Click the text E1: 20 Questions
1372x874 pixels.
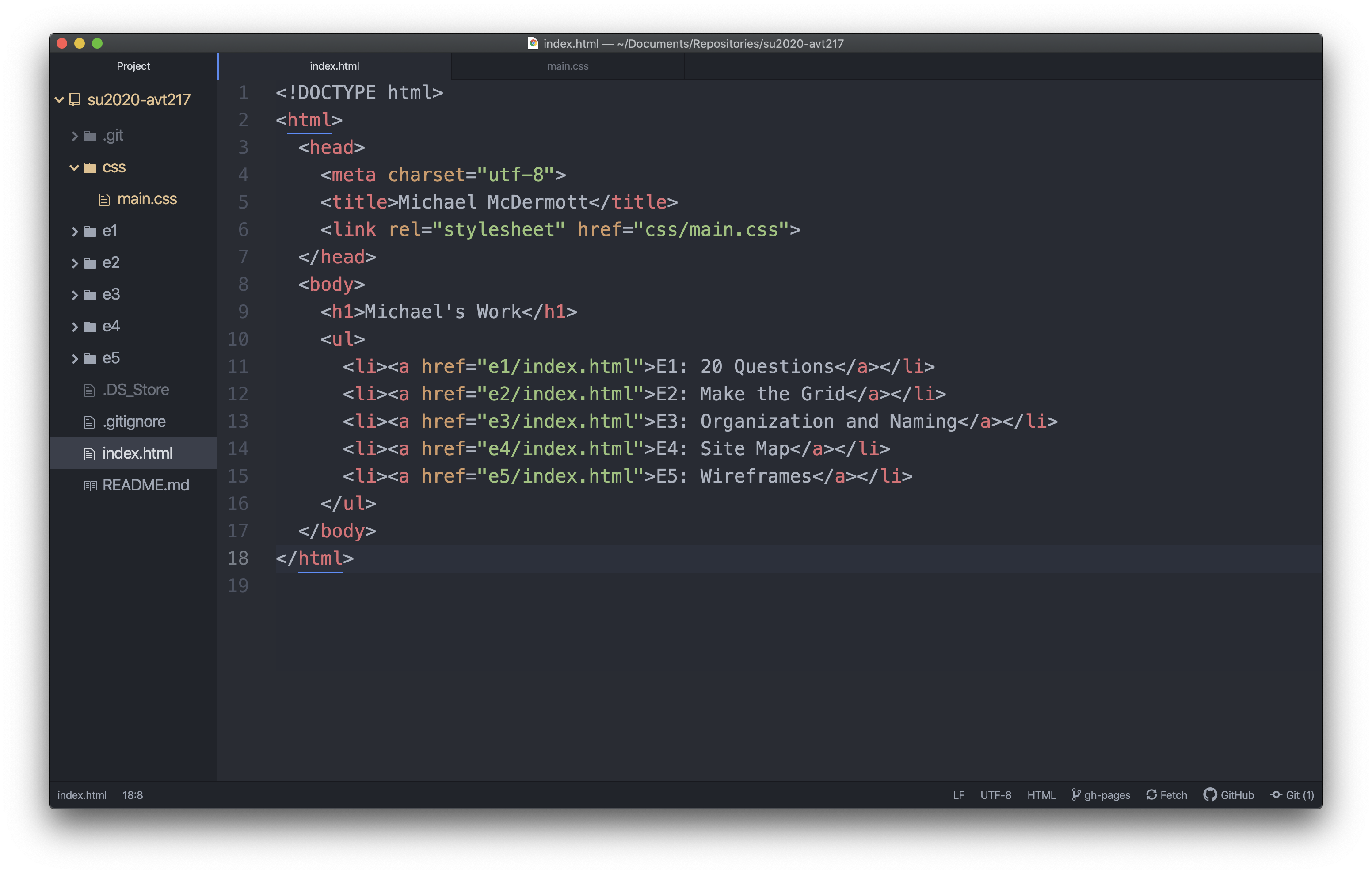pyautogui.click(x=745, y=367)
